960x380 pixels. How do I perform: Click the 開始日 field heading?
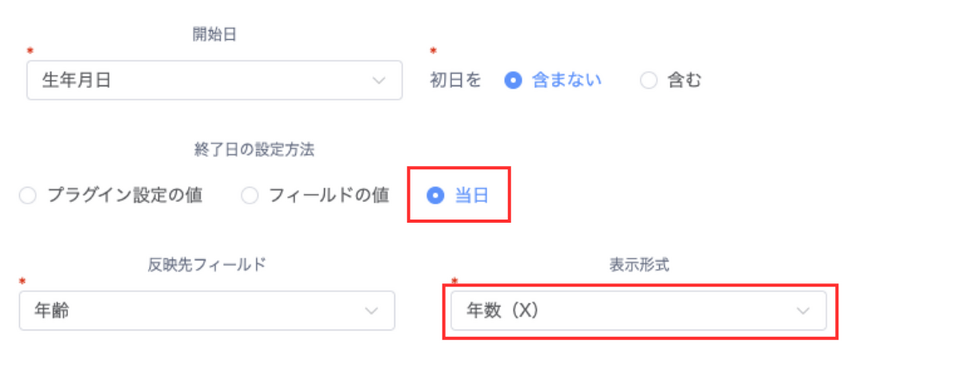pyautogui.click(x=214, y=35)
